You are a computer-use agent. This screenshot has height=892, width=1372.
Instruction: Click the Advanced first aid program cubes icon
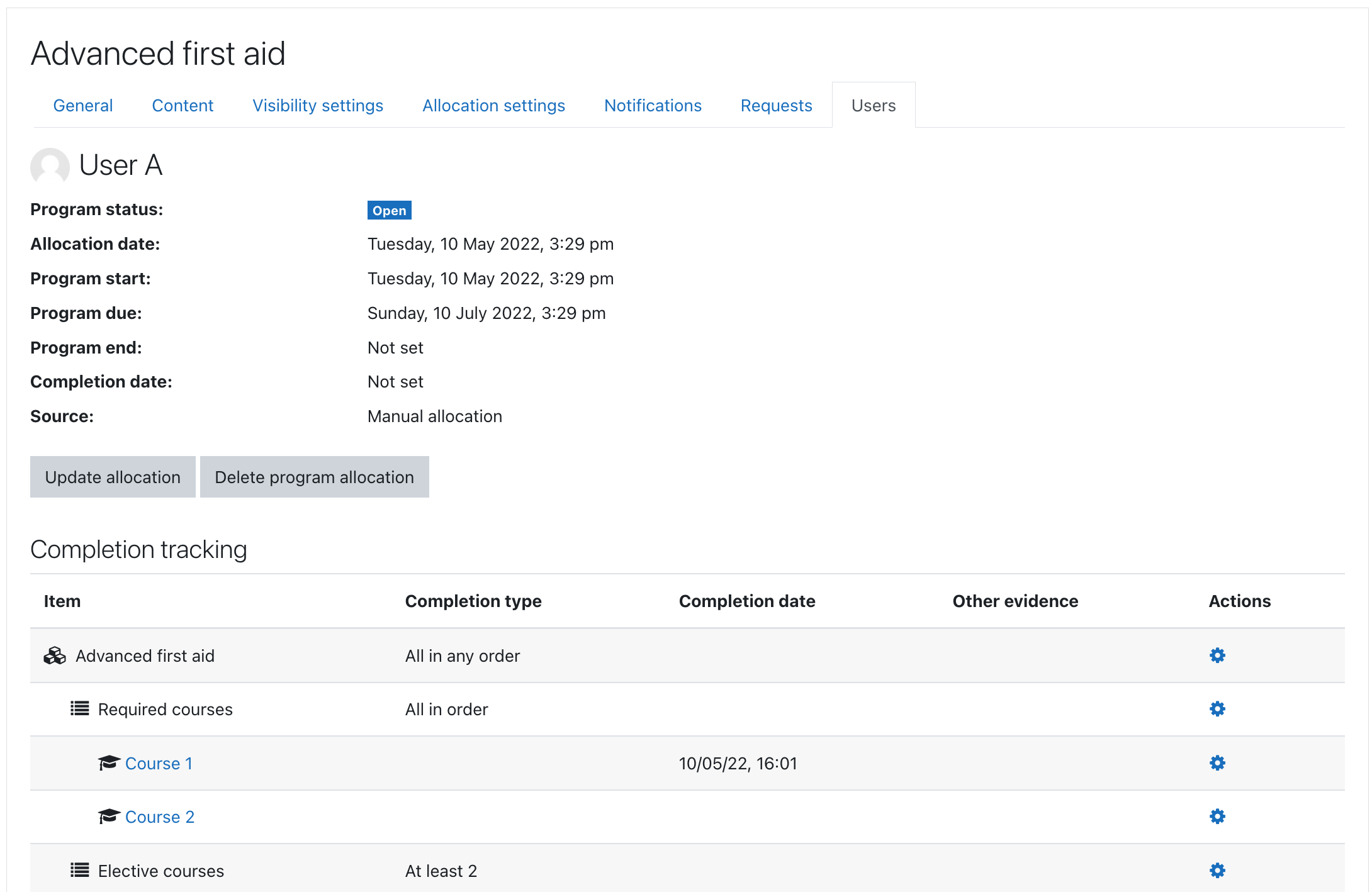[x=55, y=655]
